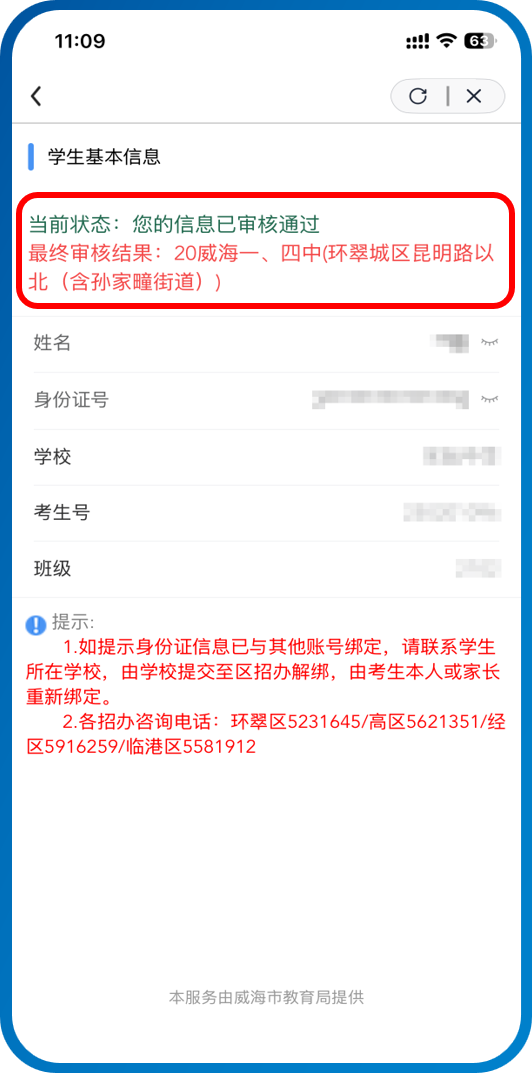Select the 身份证号 row
This screenshot has width=532, height=1073.
click(266, 400)
